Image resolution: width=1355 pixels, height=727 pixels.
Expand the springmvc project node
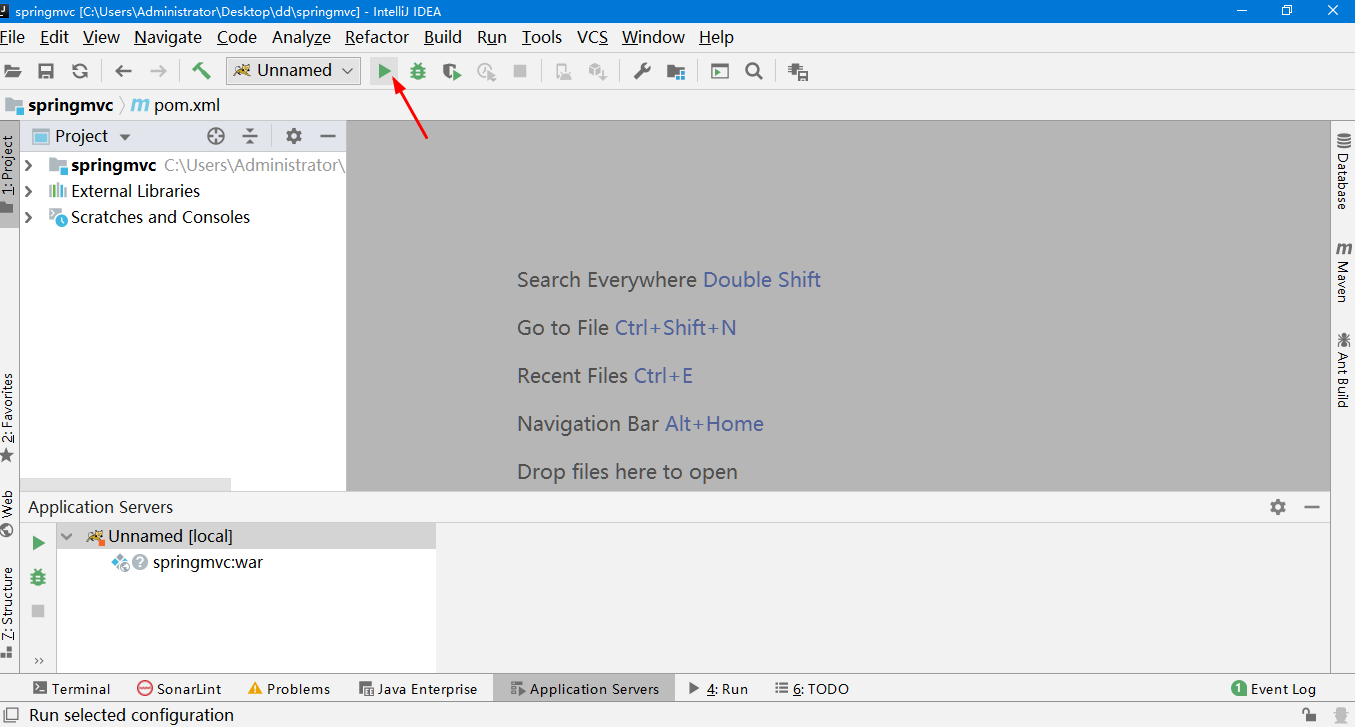coord(28,165)
